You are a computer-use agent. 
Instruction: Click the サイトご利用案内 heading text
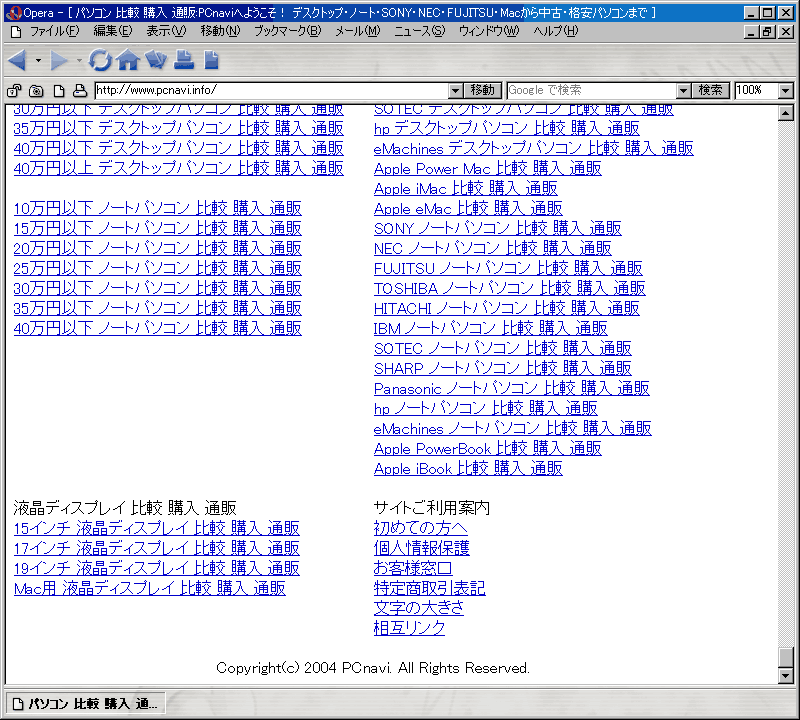[432, 508]
